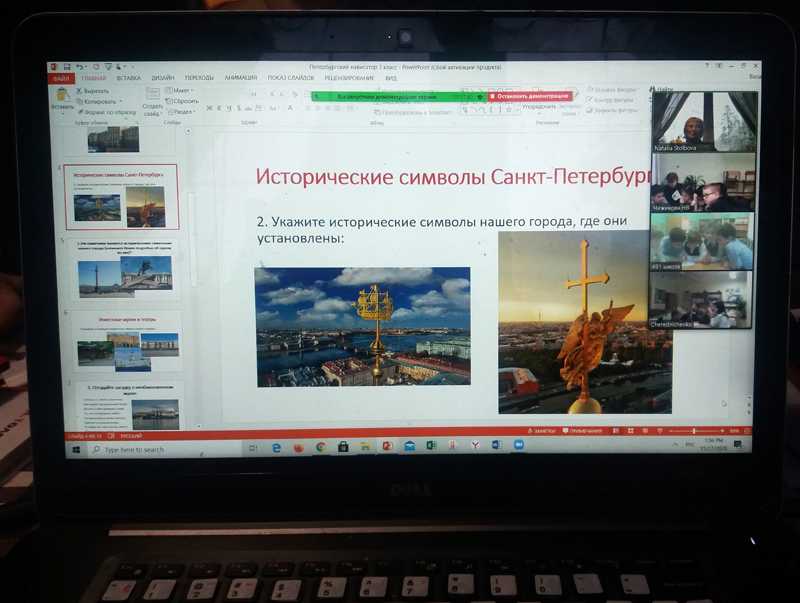Reset slide with Сбросить
Image resolution: width=800 pixels, height=603 pixels.
click(x=182, y=101)
